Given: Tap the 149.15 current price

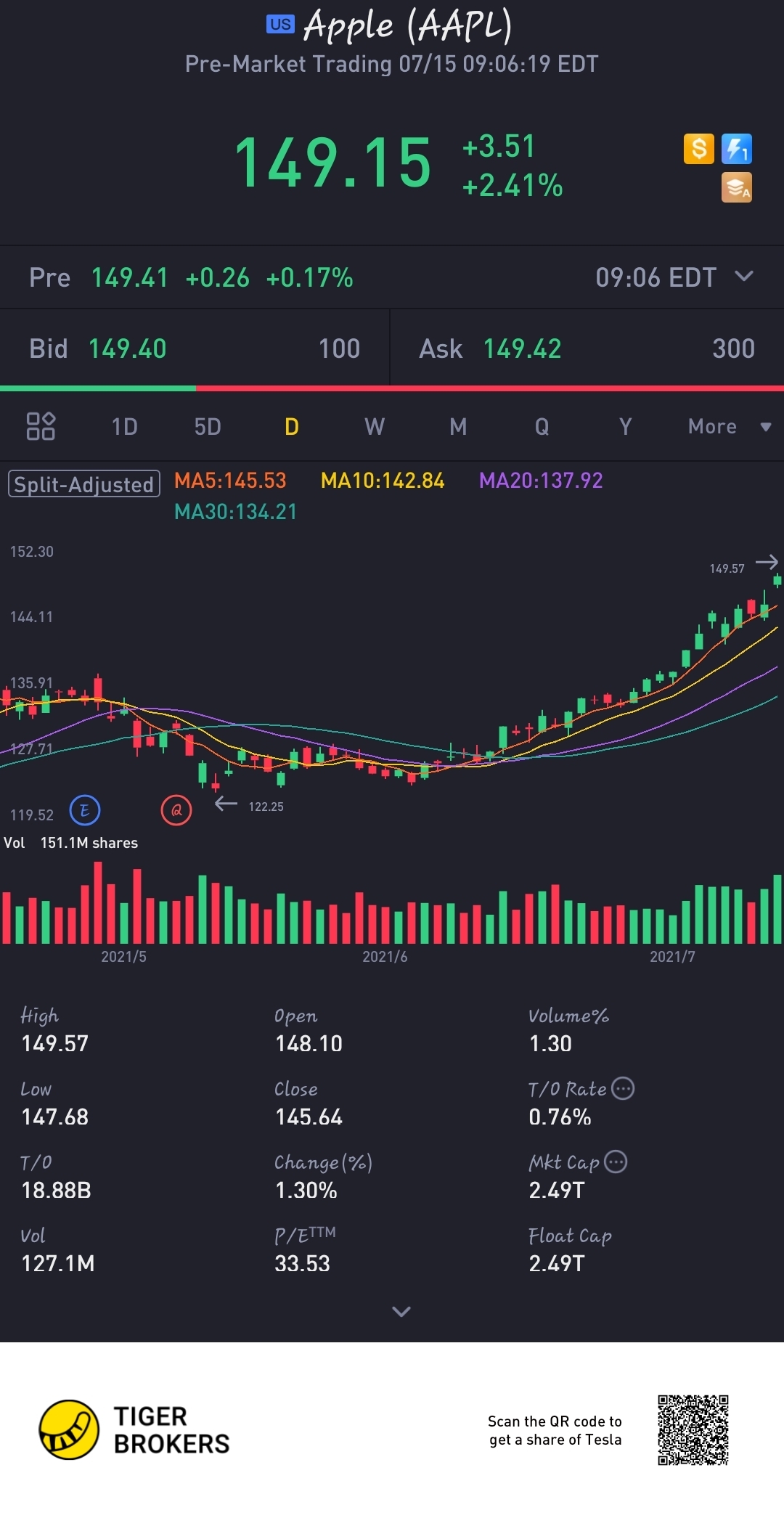Looking at the screenshot, I should click(333, 163).
